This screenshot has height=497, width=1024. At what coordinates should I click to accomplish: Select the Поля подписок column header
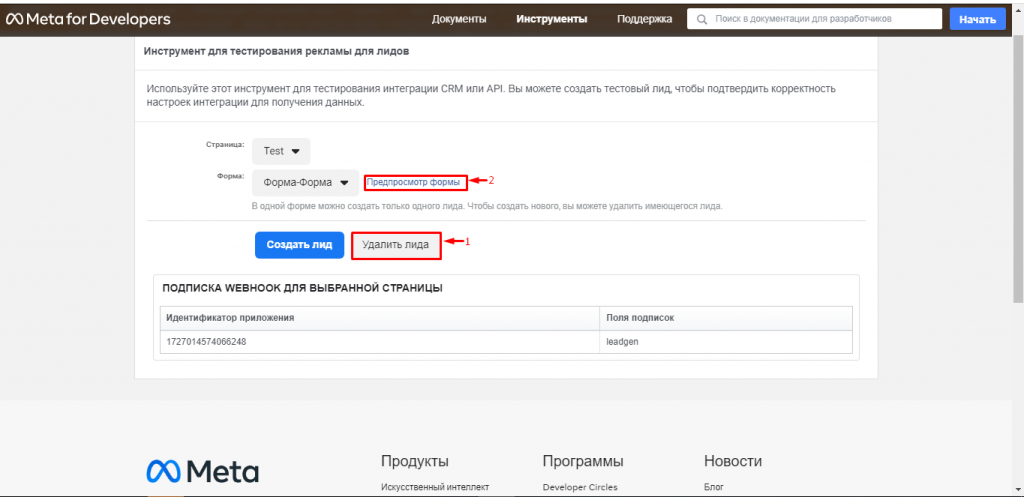coord(726,317)
